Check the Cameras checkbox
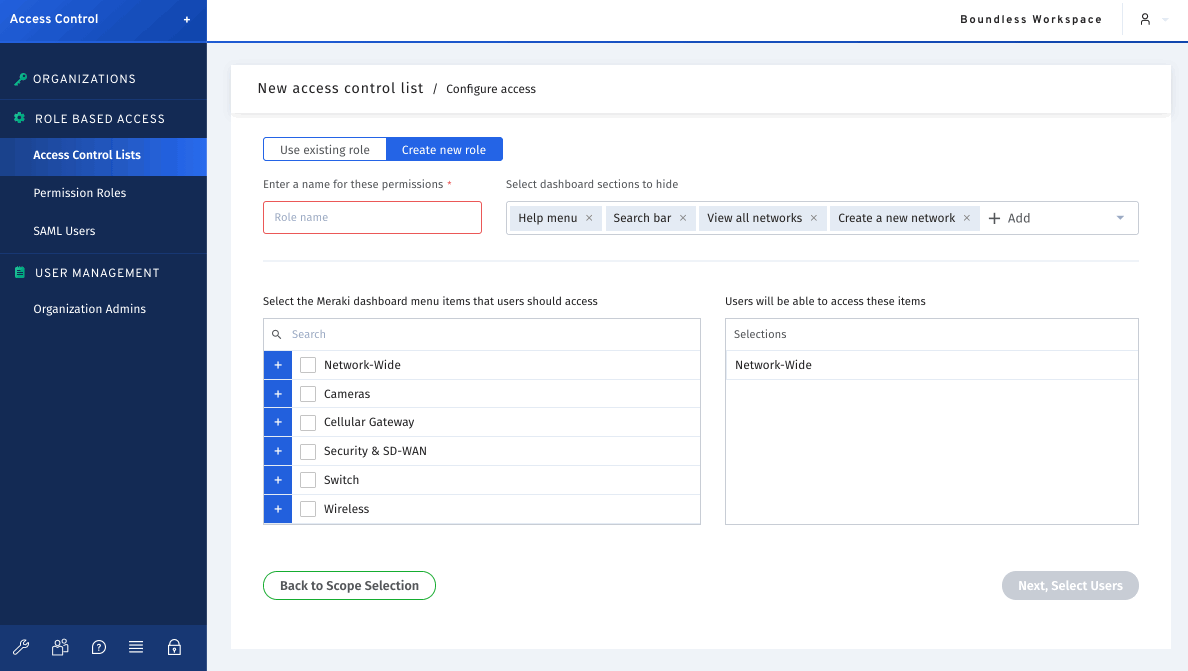The height and width of the screenshot is (671, 1188). pos(308,393)
